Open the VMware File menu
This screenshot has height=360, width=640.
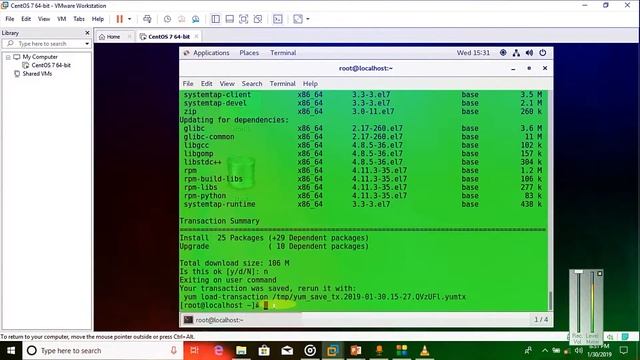click(10, 19)
